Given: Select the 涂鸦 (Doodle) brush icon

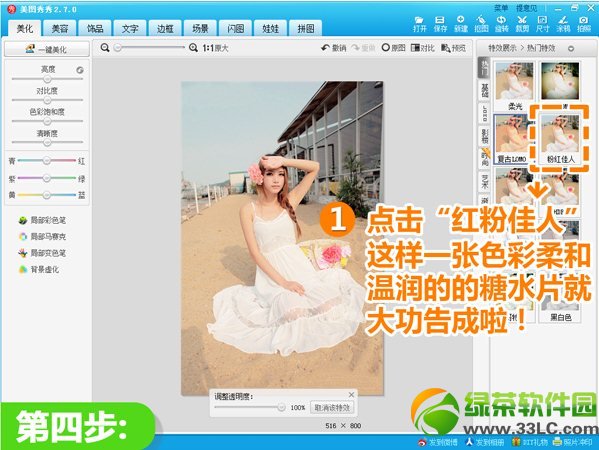Looking at the screenshot, I should click(x=563, y=24).
